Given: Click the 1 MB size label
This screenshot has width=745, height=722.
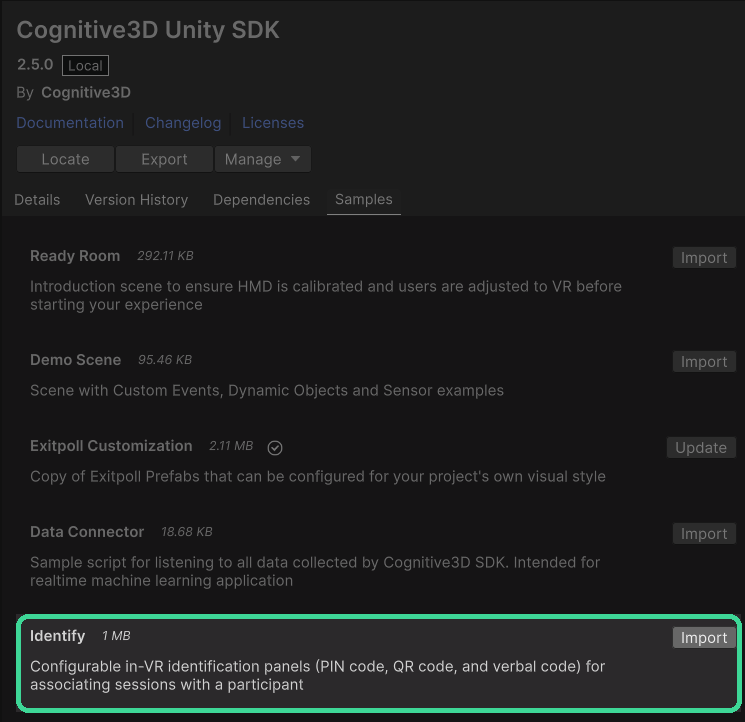Looking at the screenshot, I should point(116,636).
